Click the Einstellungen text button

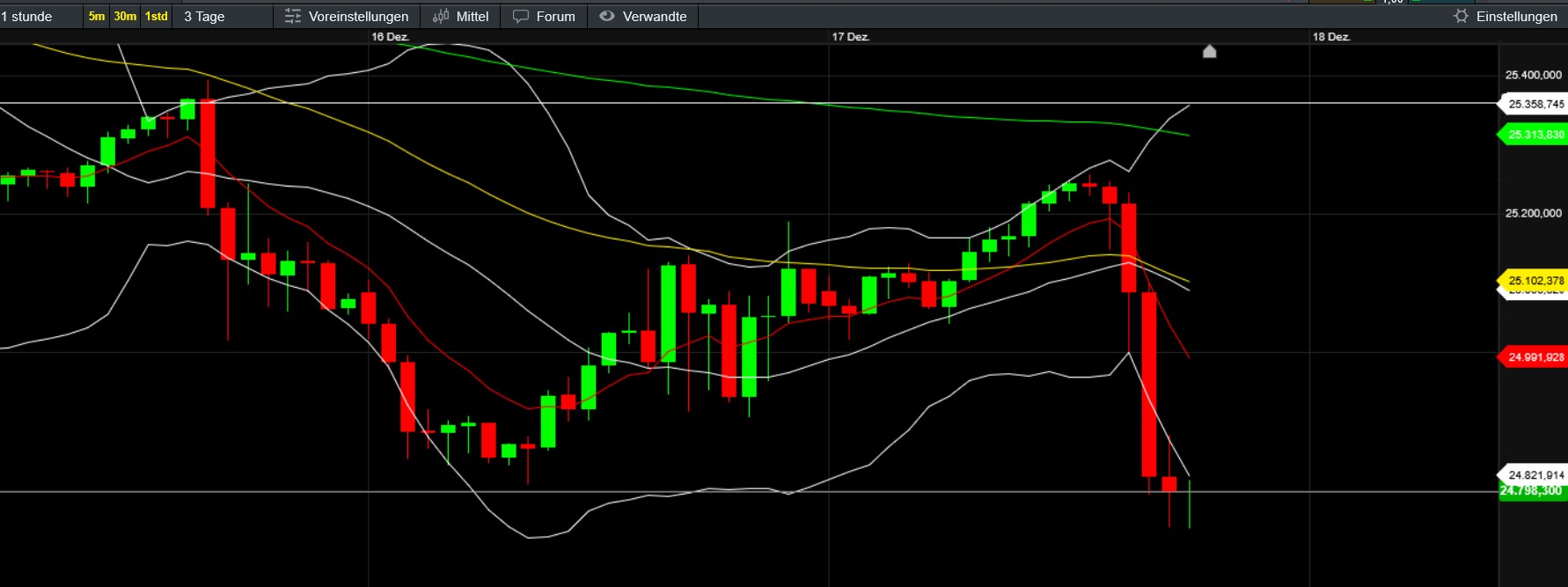tap(1516, 17)
